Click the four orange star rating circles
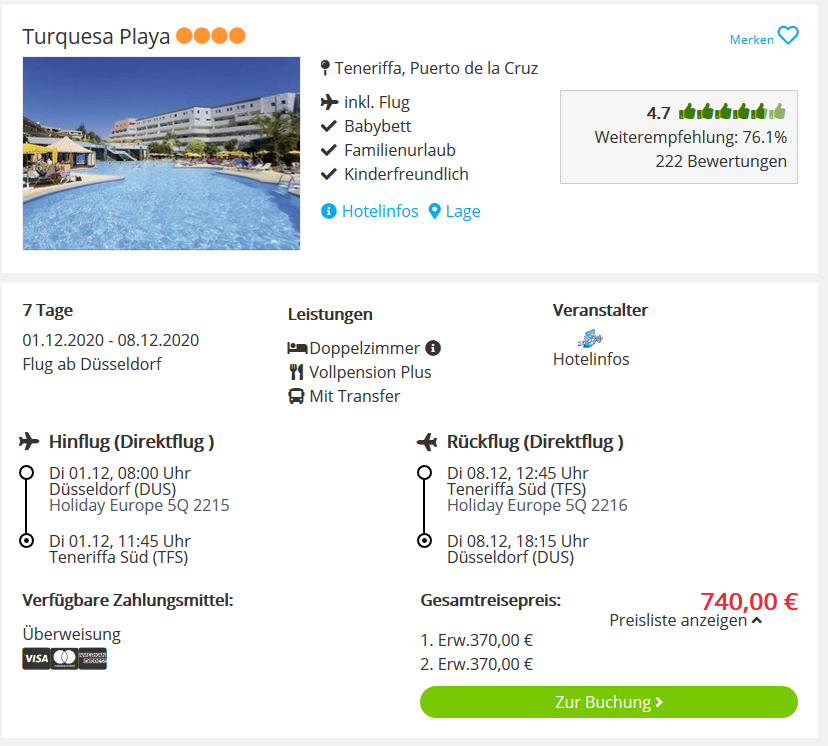The height and width of the screenshot is (746, 828). tap(210, 37)
